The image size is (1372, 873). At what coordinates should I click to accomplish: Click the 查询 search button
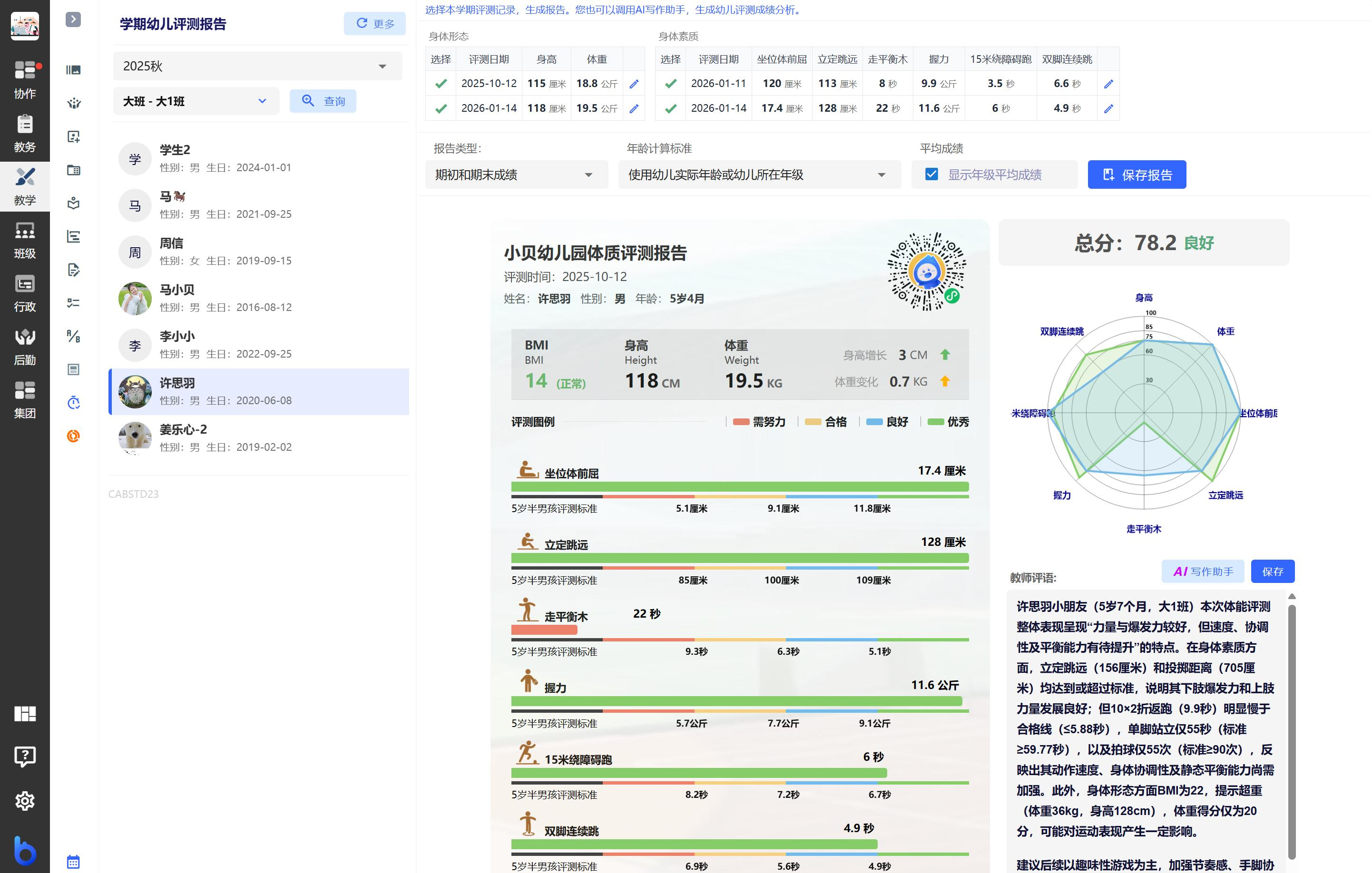pos(323,101)
